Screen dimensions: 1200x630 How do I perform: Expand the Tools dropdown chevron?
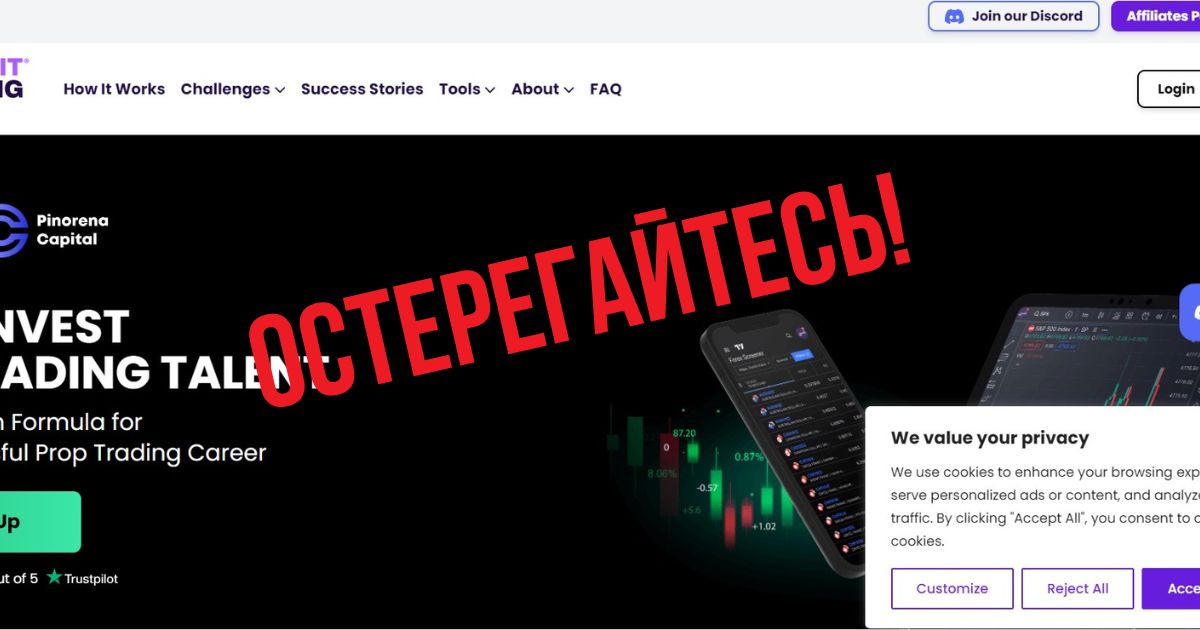[x=490, y=90]
